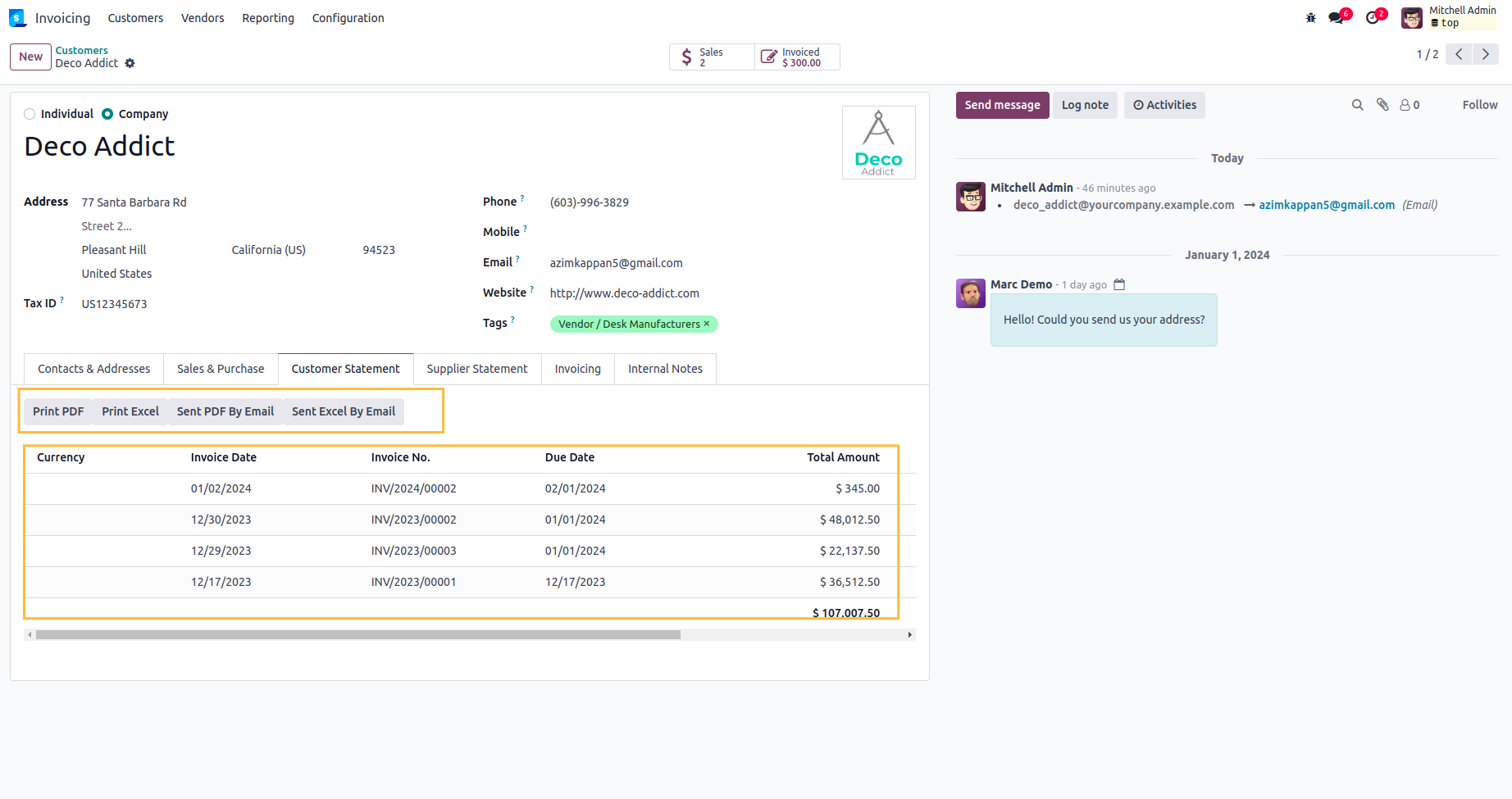Click Marc Demo avatar in chatter

tap(971, 293)
